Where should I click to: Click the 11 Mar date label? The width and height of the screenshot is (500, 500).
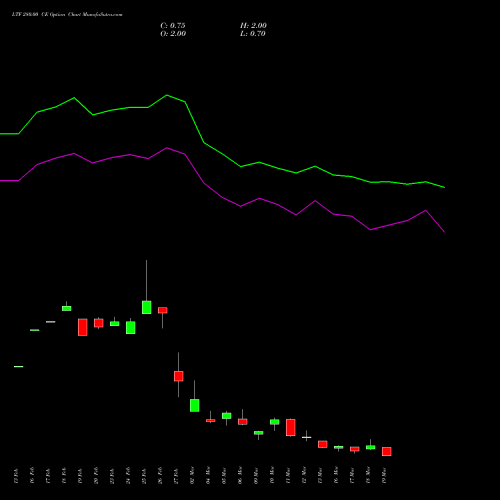click(x=288, y=475)
